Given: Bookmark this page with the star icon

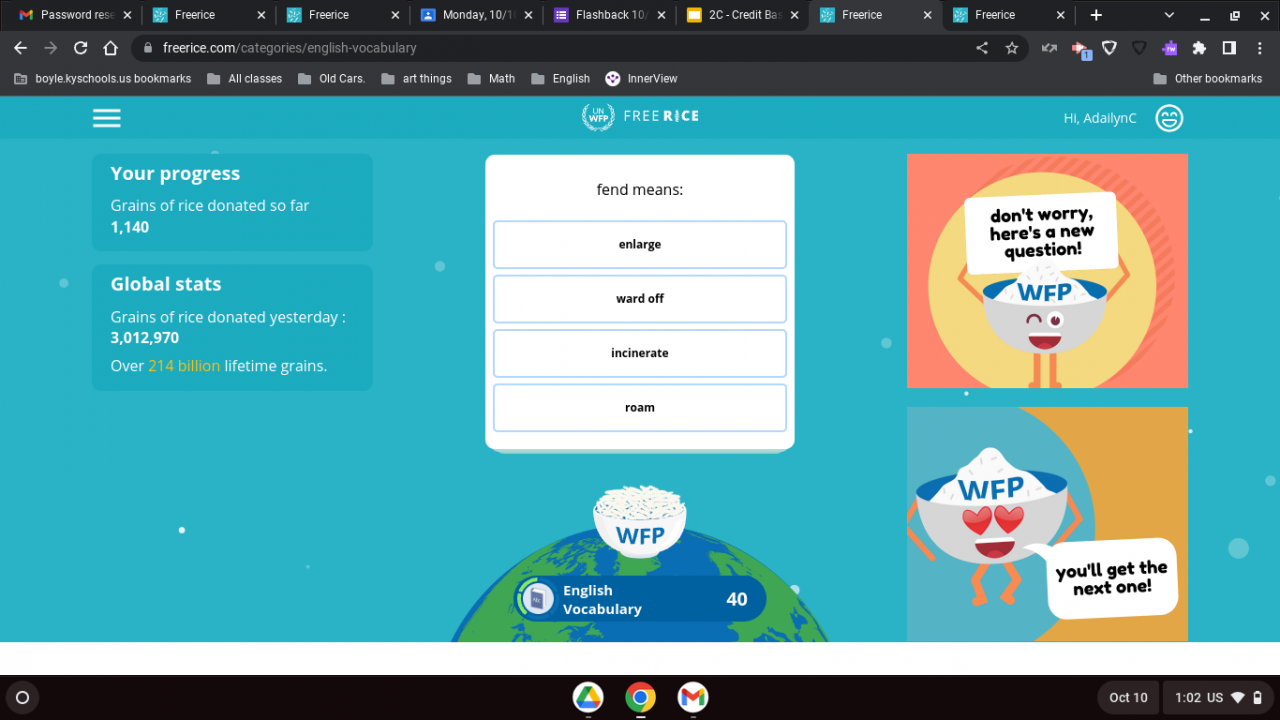Looking at the screenshot, I should [x=1012, y=48].
